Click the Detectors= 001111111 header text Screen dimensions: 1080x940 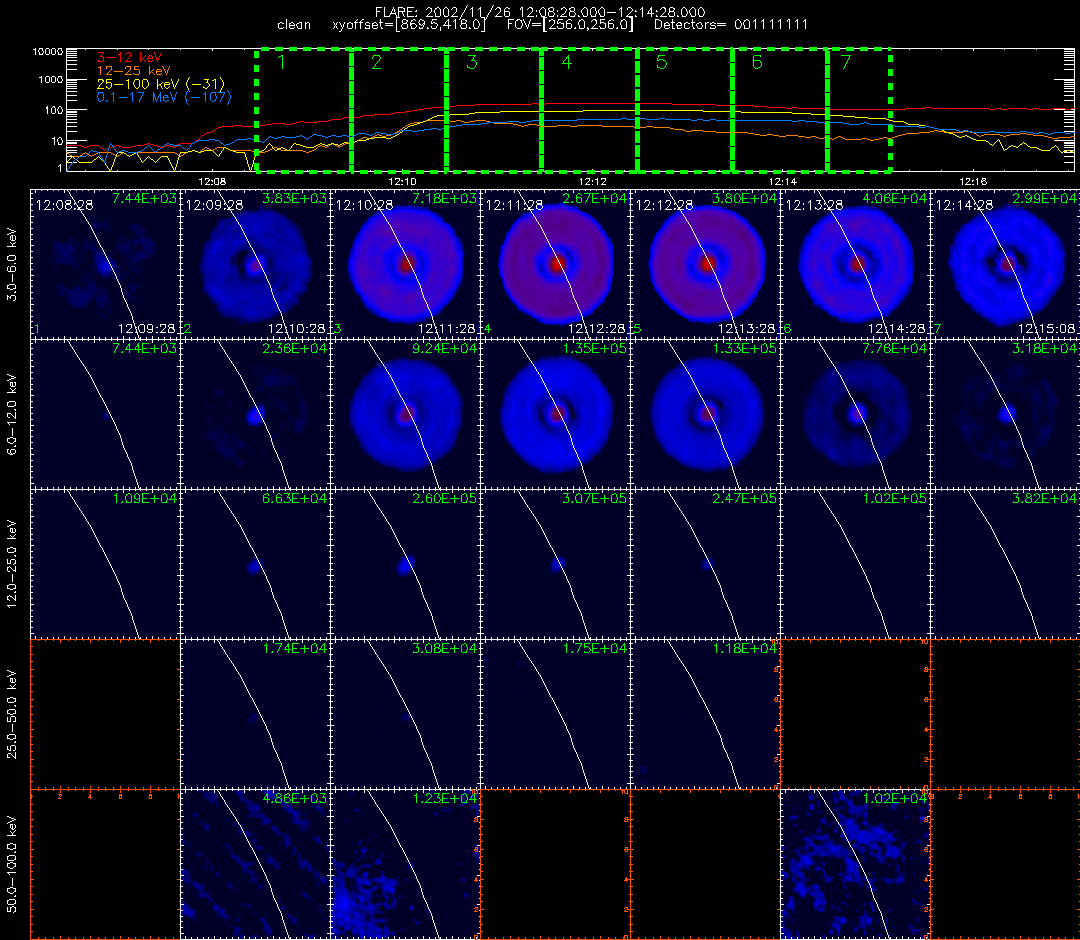[731, 25]
